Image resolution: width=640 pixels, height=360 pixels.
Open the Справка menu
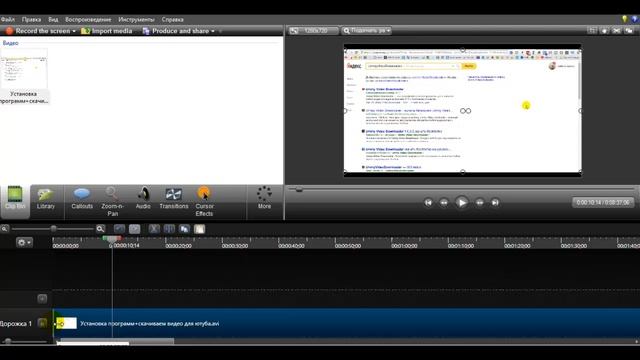point(172,19)
